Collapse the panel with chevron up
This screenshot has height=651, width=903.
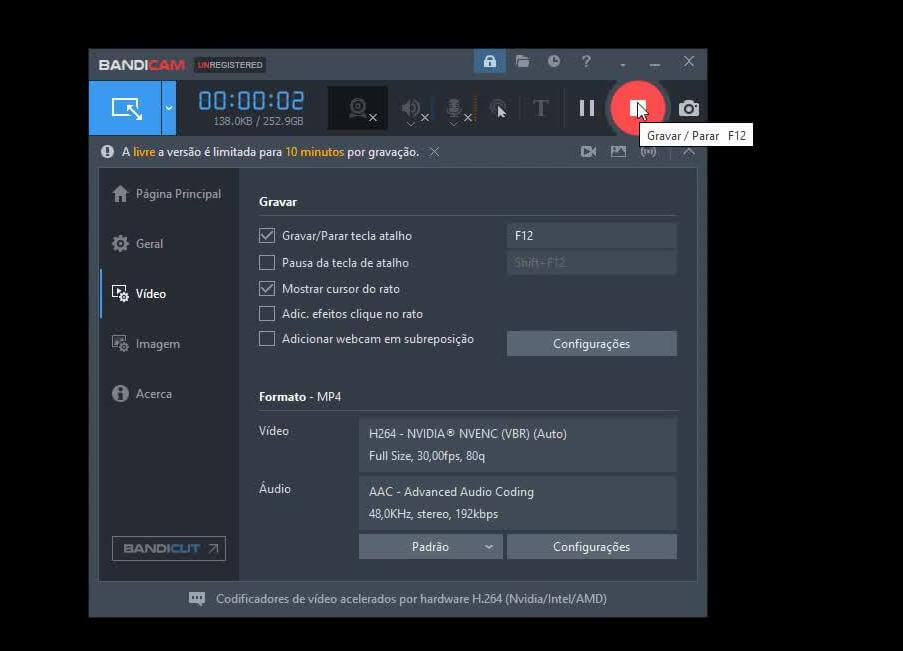(689, 152)
